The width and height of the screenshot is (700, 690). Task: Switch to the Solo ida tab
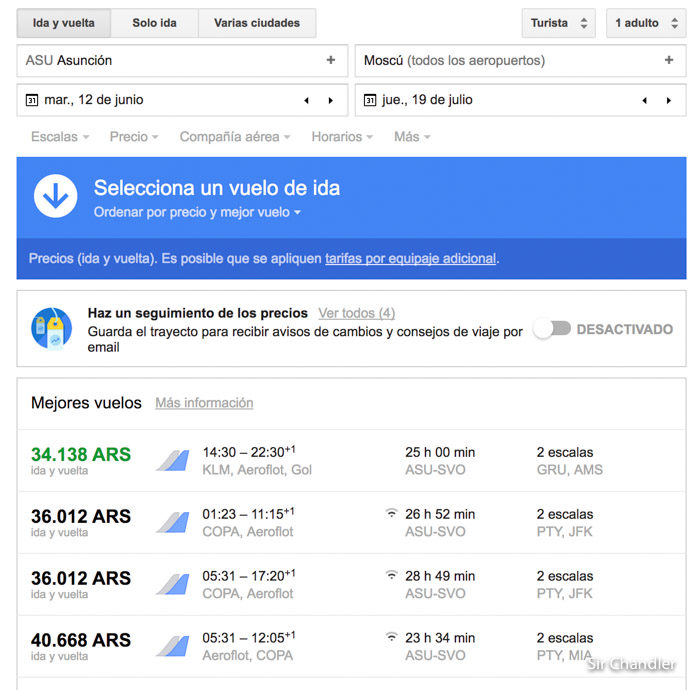[x=154, y=23]
